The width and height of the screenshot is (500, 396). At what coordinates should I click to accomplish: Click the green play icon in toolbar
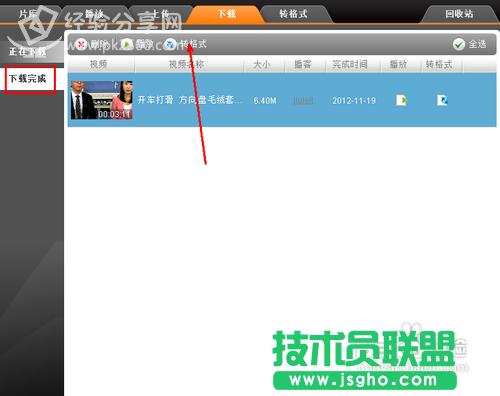point(126,44)
